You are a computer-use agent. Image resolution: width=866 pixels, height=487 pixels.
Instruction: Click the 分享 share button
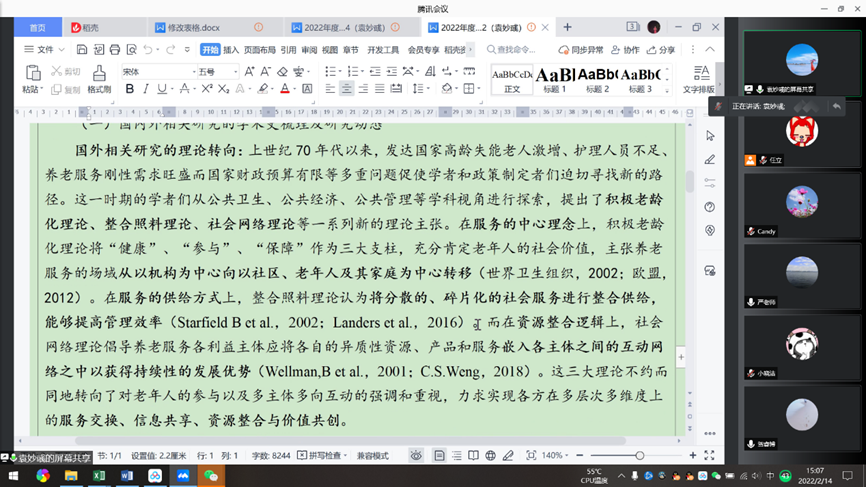tap(660, 49)
